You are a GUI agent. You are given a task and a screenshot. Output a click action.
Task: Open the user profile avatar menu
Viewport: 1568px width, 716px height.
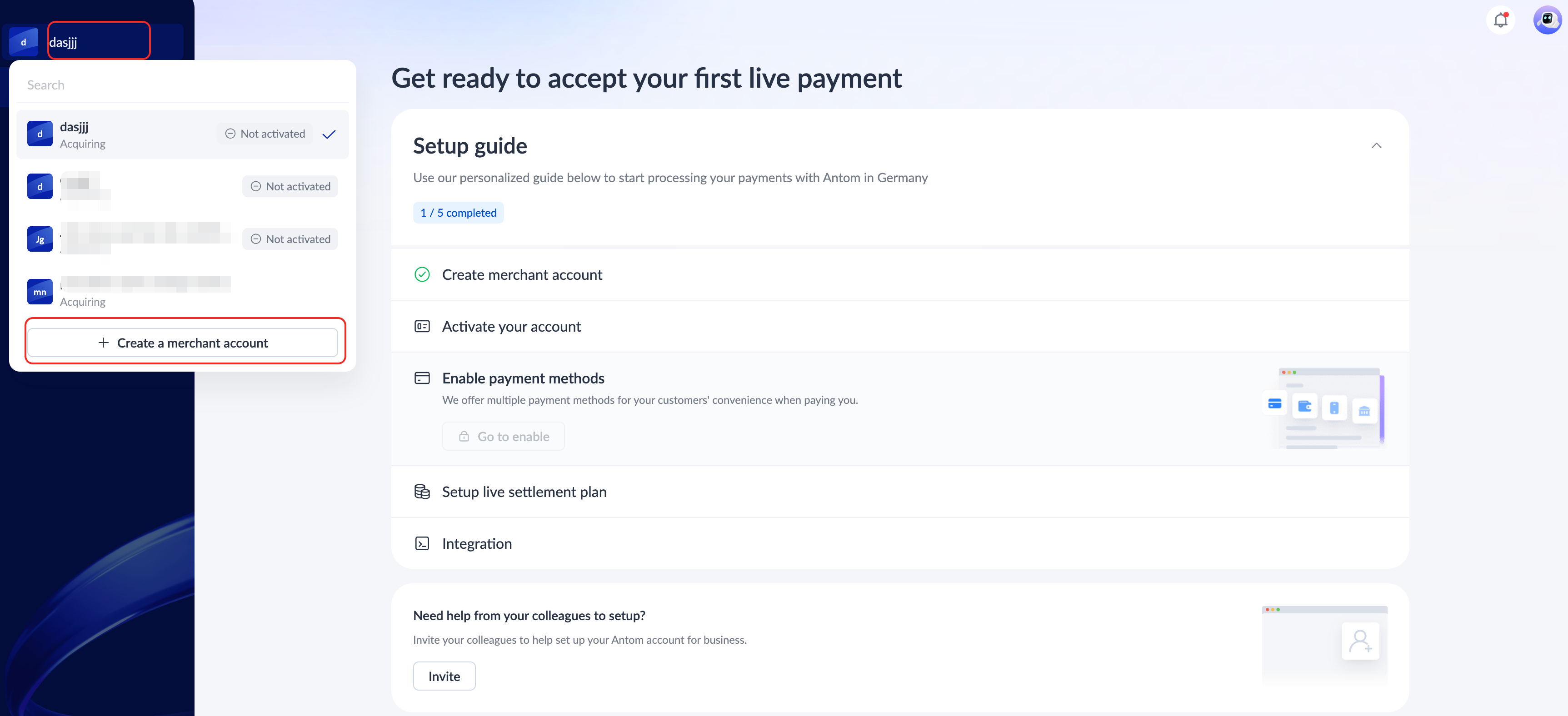pos(1547,20)
